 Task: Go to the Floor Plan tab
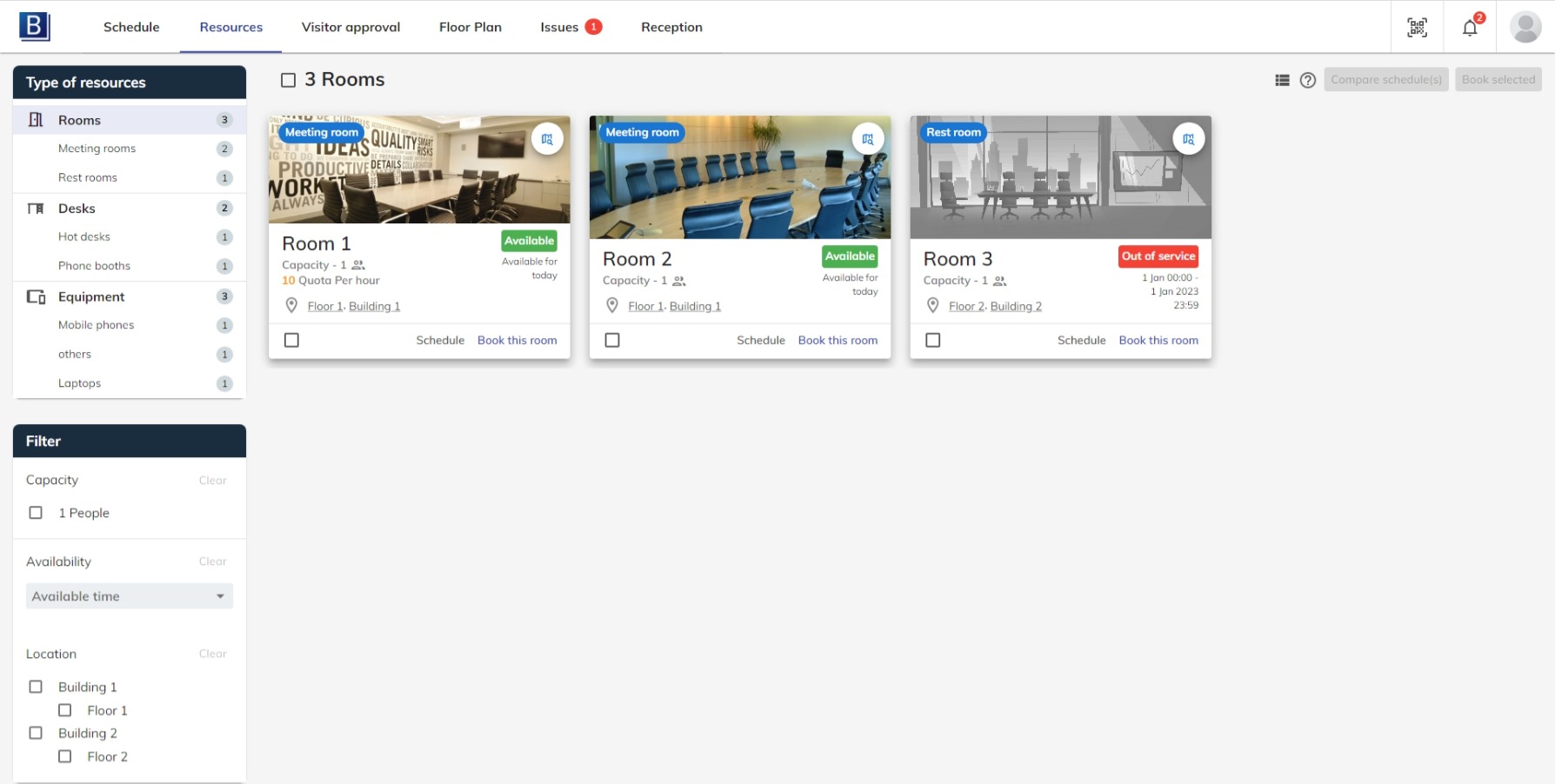pyautogui.click(x=470, y=27)
